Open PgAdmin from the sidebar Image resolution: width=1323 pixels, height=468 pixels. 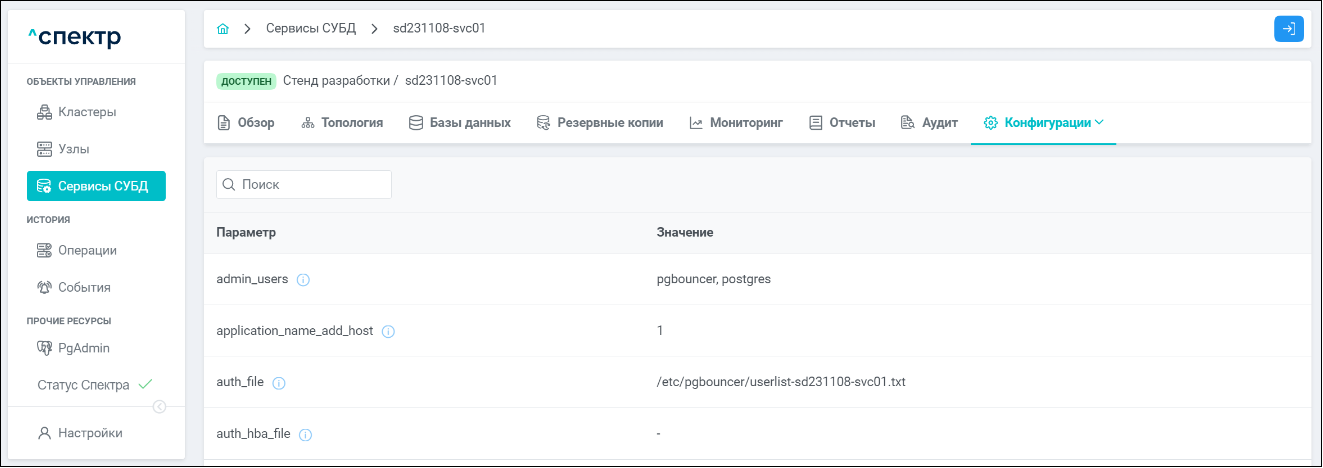(83, 348)
